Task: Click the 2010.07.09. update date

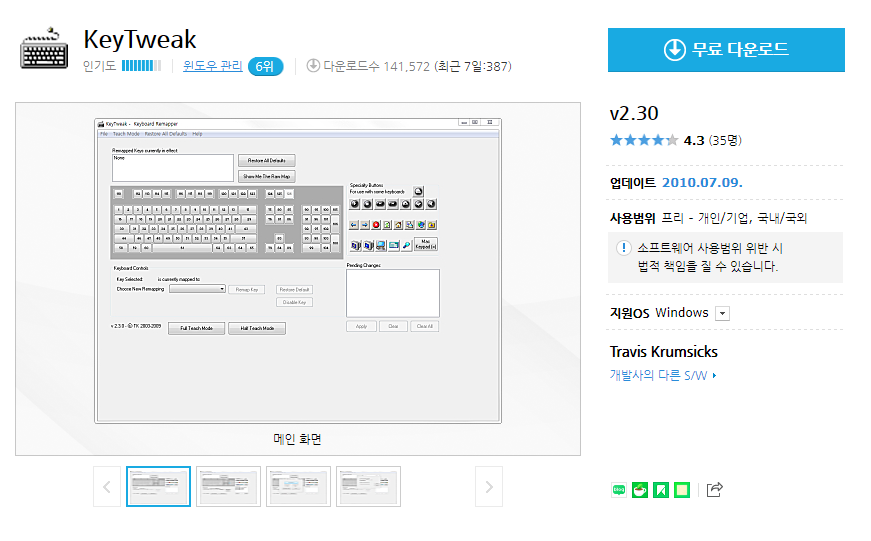Action: (x=702, y=183)
